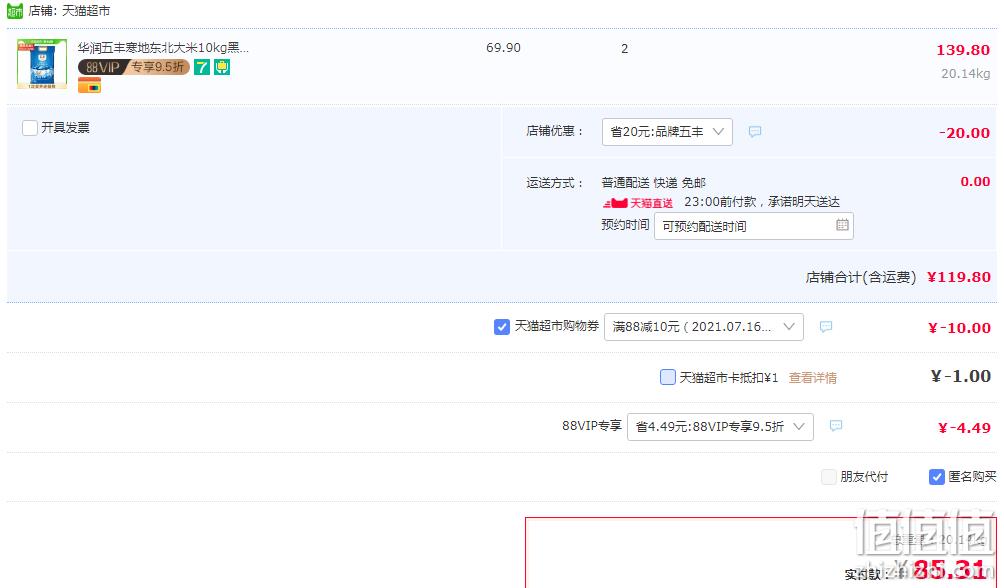The width and height of the screenshot is (1004, 588).
Task: Open the 店铺优惠 省20元 dropdown
Action: (667, 132)
